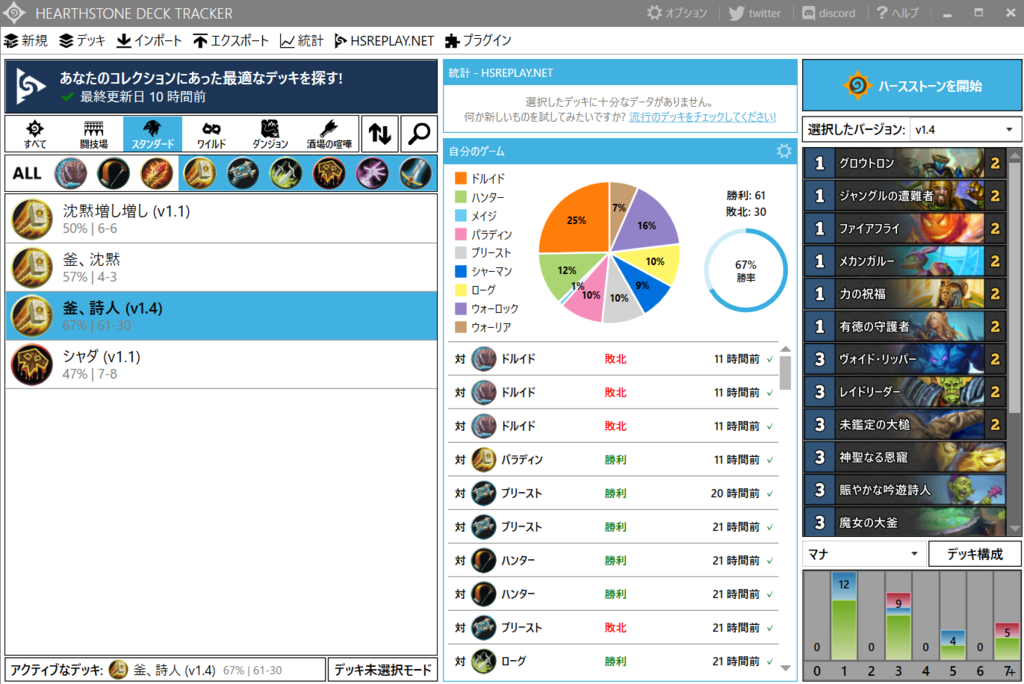Toggle the Priest class filter icon
The height and width of the screenshot is (684, 1024).
(x=243, y=173)
